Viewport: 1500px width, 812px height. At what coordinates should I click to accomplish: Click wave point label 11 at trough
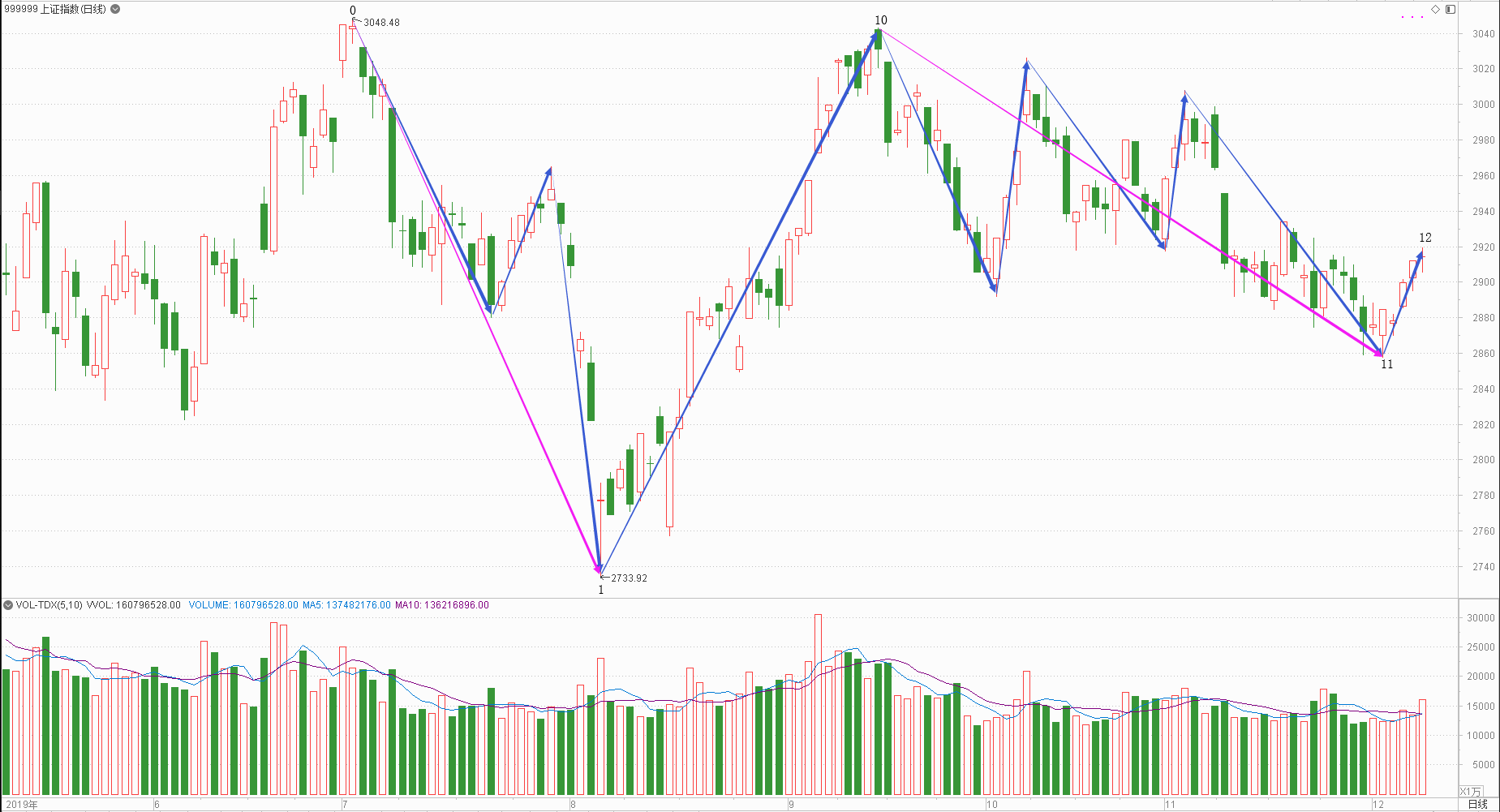[x=1387, y=364]
